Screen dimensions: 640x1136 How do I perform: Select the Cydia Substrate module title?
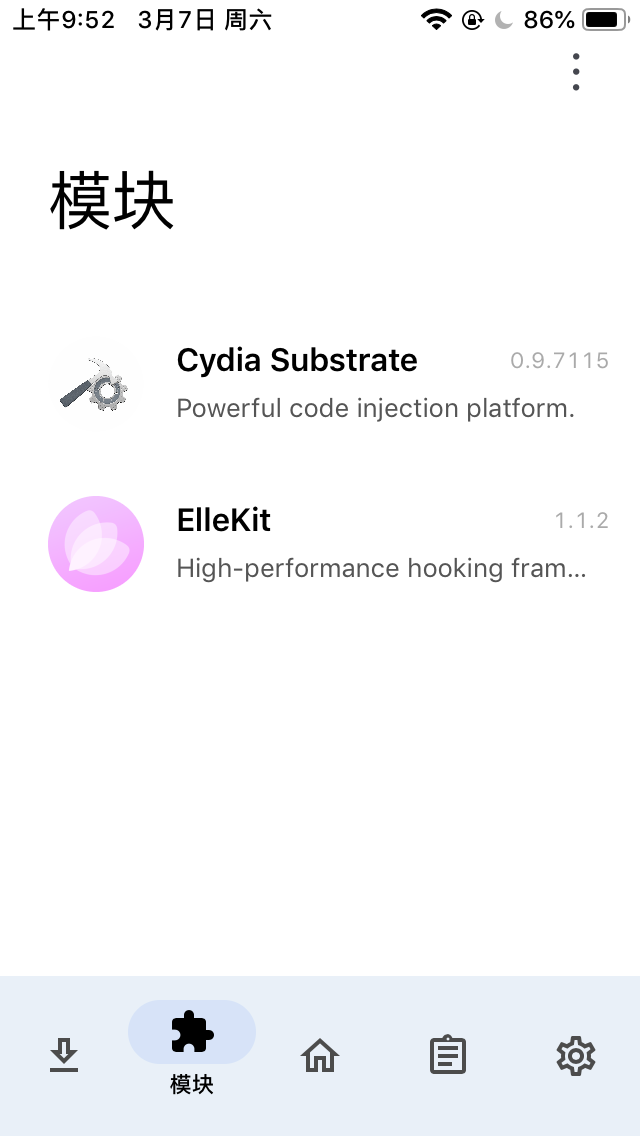pyautogui.click(x=297, y=360)
